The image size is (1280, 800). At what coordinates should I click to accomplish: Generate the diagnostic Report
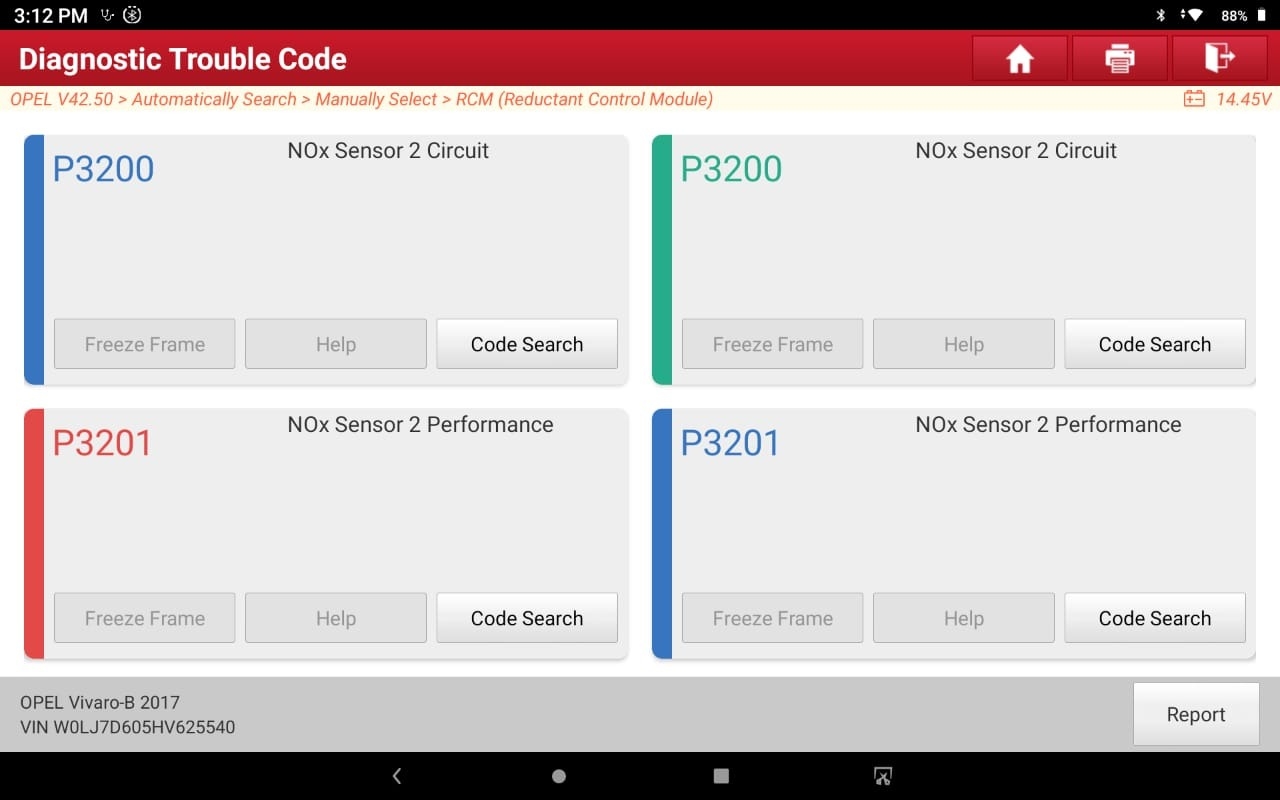pyautogui.click(x=1196, y=714)
